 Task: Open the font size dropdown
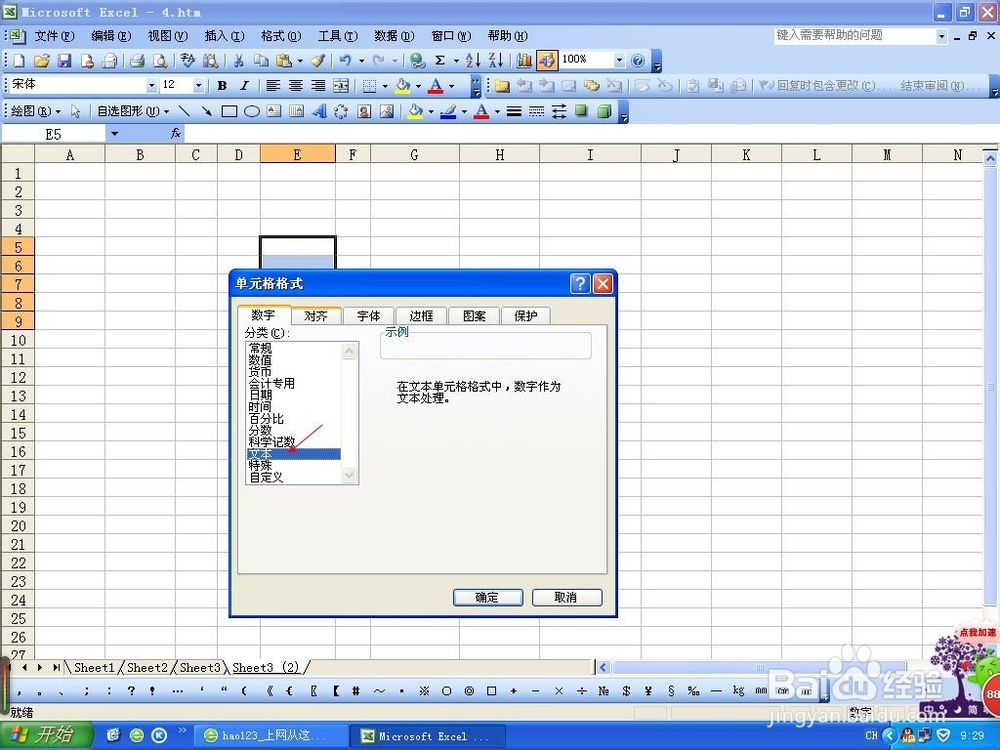pos(198,85)
